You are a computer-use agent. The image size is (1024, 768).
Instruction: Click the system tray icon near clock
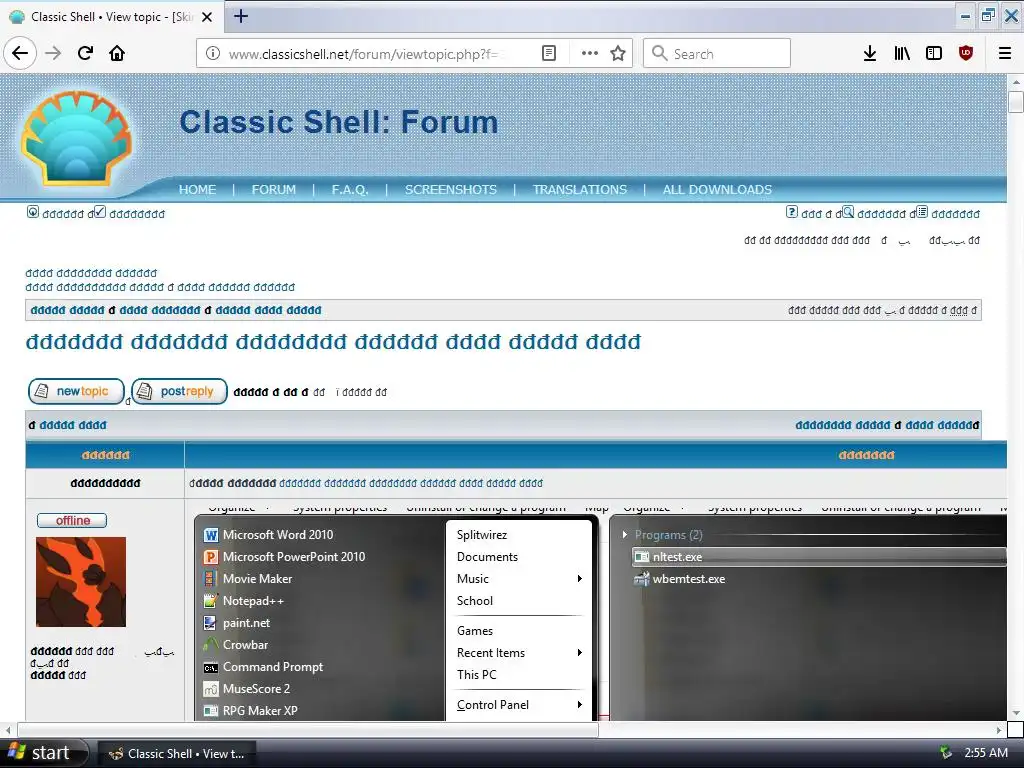(x=945, y=753)
